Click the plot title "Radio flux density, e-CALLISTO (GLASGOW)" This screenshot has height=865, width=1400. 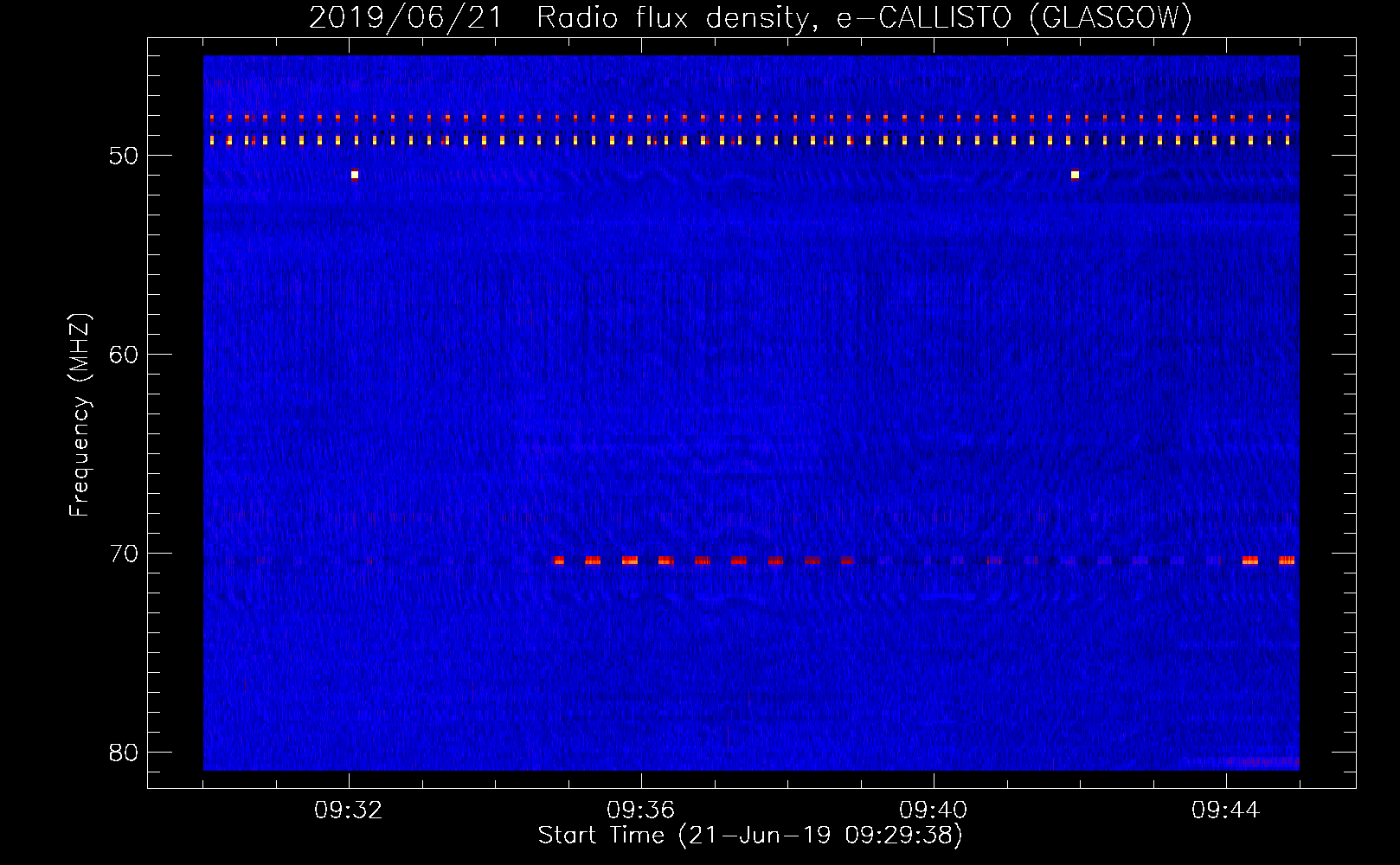point(864,17)
